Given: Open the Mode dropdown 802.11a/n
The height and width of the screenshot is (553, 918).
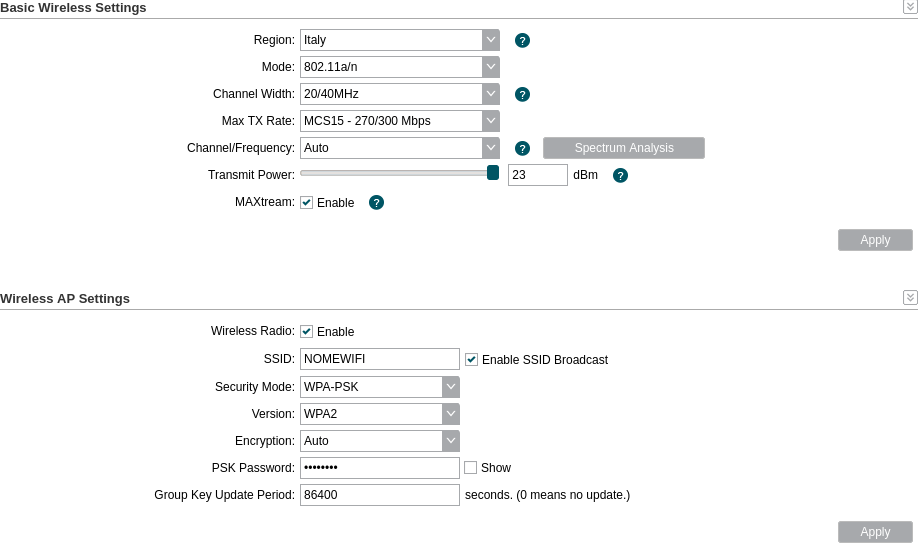Looking at the screenshot, I should pos(400,67).
